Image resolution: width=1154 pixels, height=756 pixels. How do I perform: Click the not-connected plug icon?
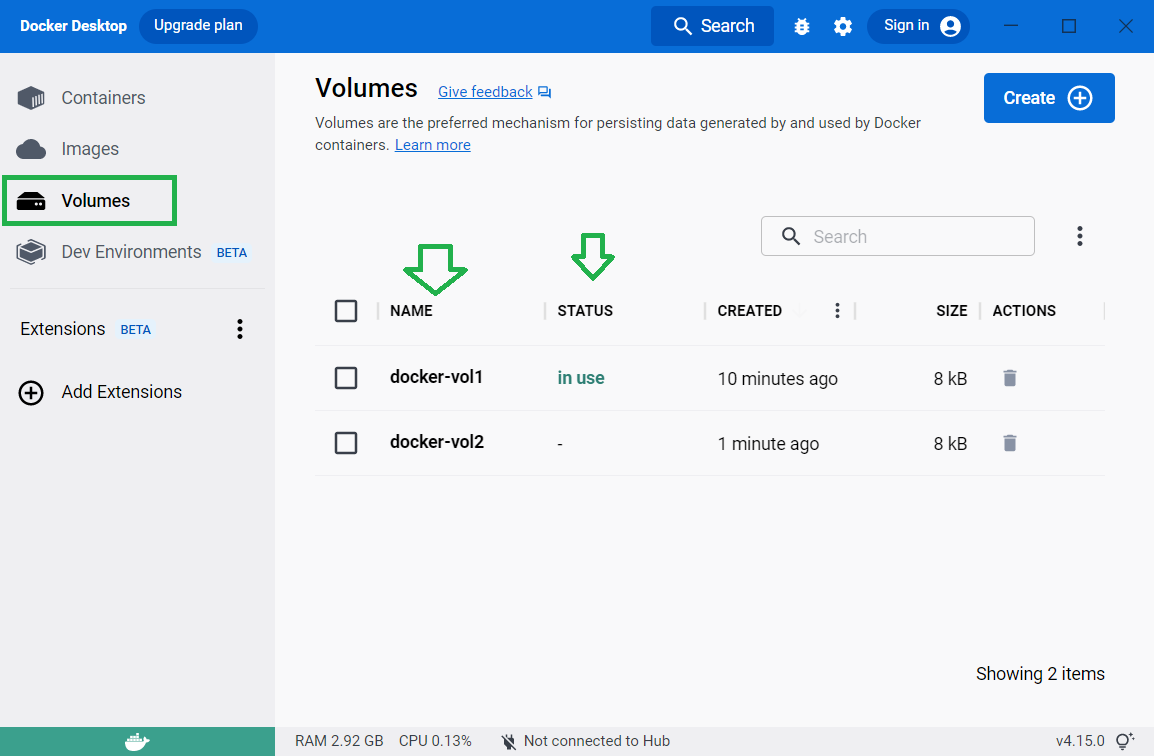(509, 741)
